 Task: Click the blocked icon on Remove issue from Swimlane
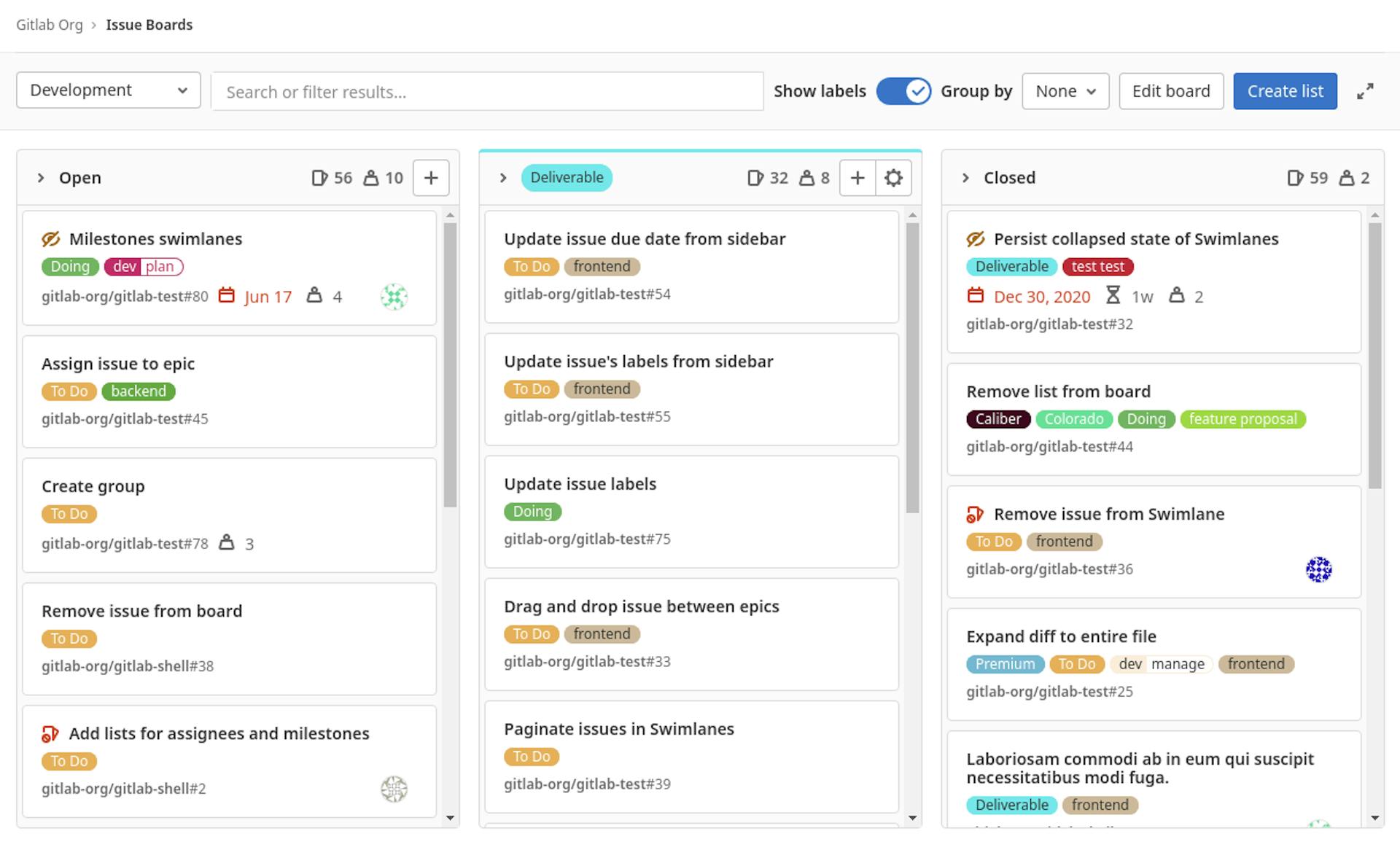[975, 515]
